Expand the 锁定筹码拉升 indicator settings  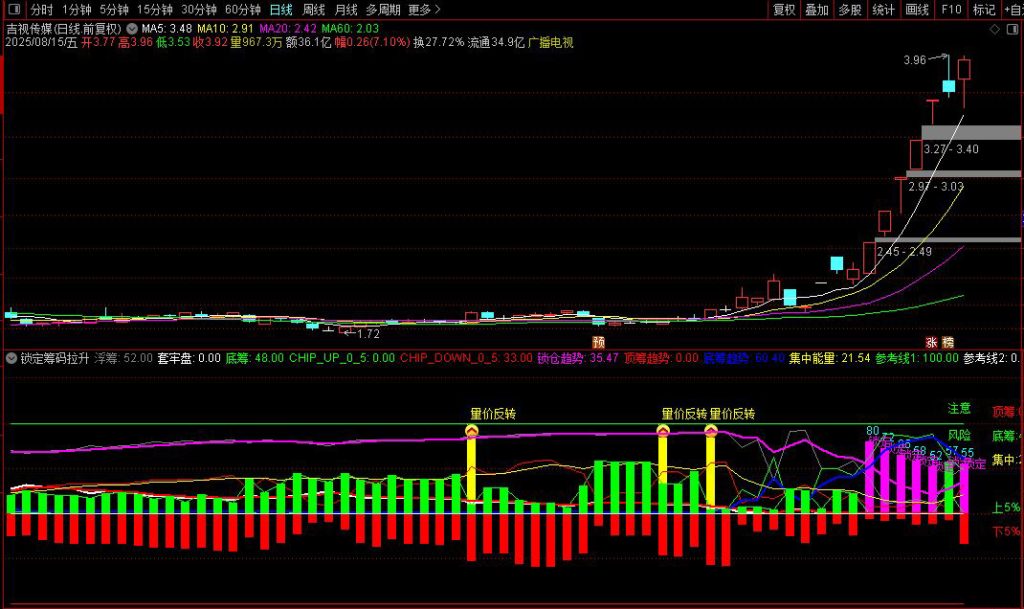tap(12, 357)
